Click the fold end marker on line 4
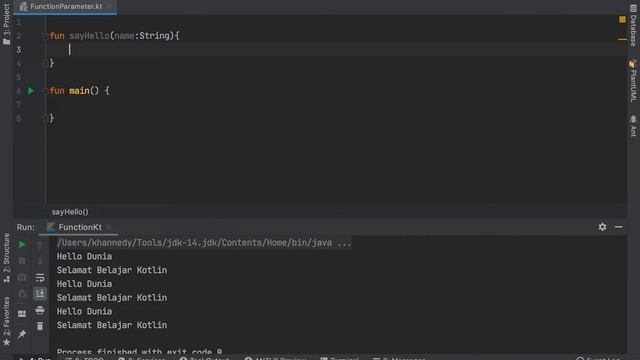Image resolution: width=640 pixels, height=360 pixels. [45, 63]
